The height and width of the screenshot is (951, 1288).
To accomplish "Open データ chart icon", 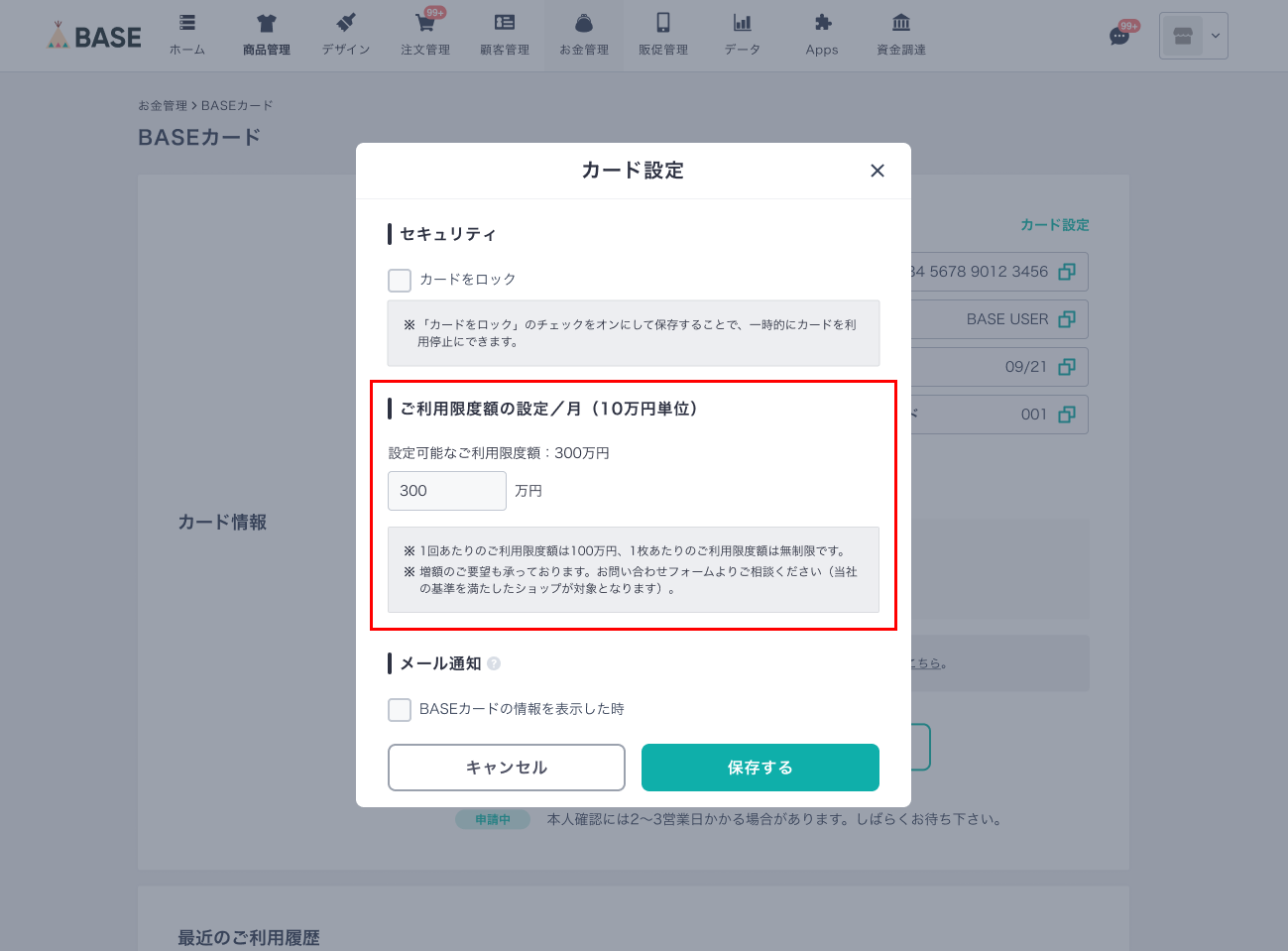I will pyautogui.click(x=742, y=23).
